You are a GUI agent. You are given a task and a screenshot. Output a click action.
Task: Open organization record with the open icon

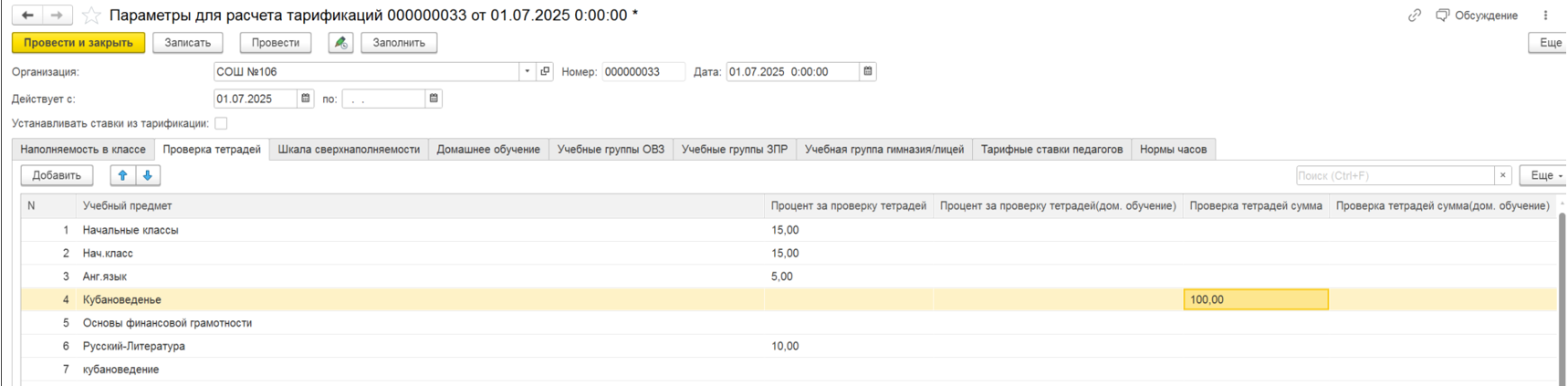click(545, 71)
